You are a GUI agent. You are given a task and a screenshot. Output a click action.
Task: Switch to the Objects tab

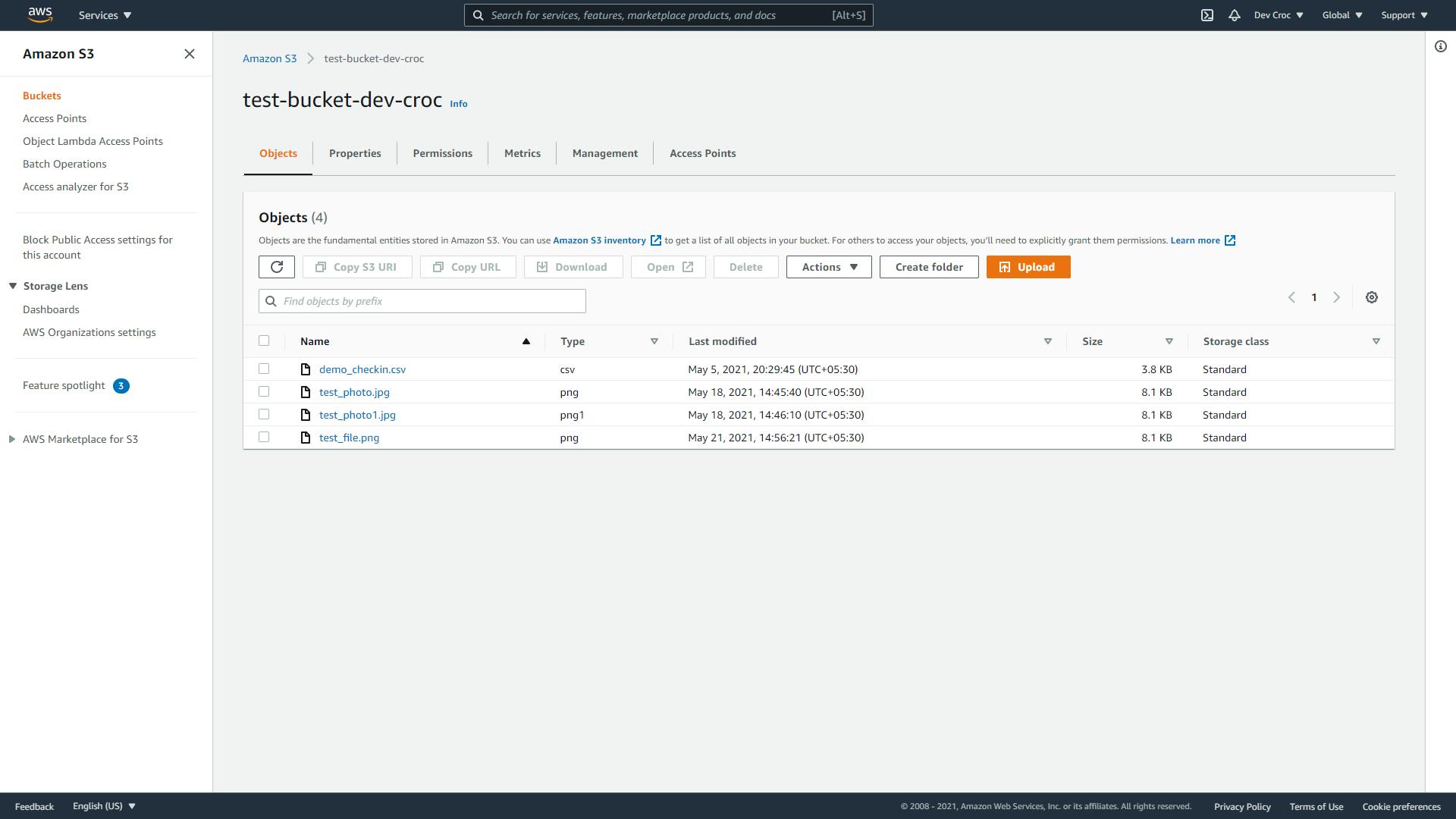(278, 153)
